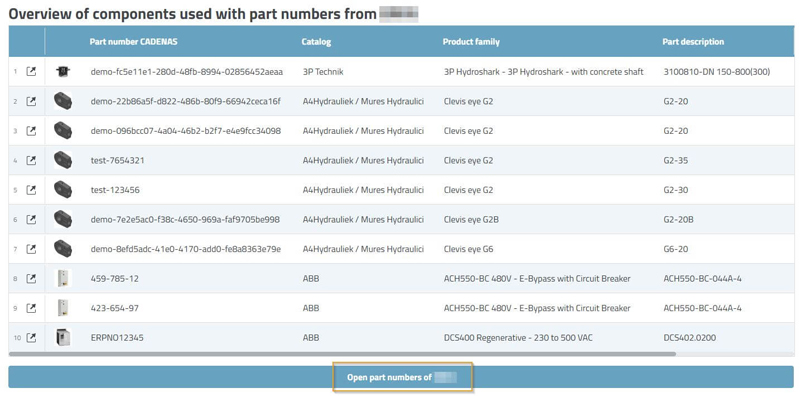Click the Part description column header
Image resolution: width=800 pixels, height=396 pixels.
pyautogui.click(x=693, y=42)
